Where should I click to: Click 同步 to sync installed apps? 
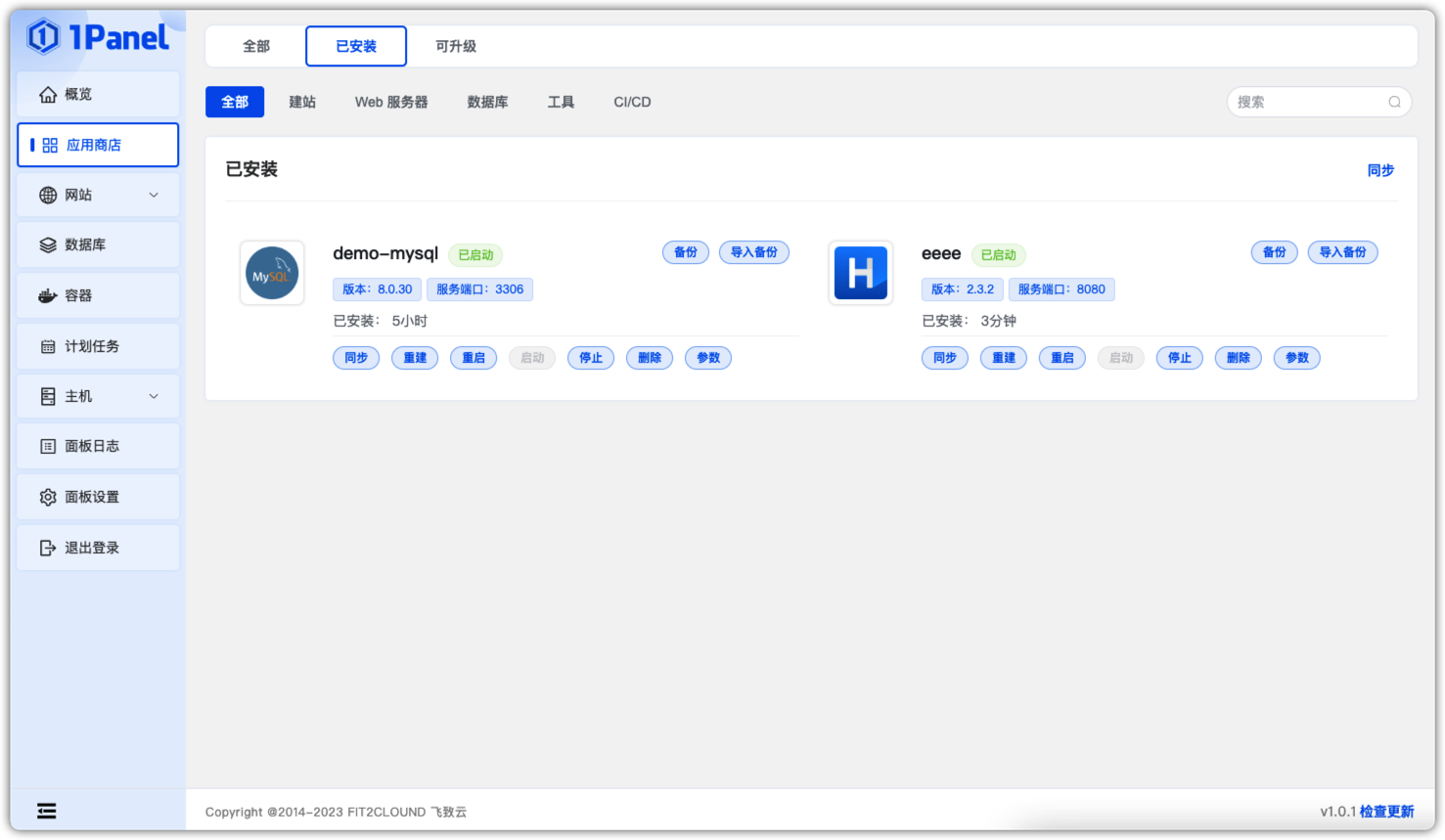(1380, 169)
